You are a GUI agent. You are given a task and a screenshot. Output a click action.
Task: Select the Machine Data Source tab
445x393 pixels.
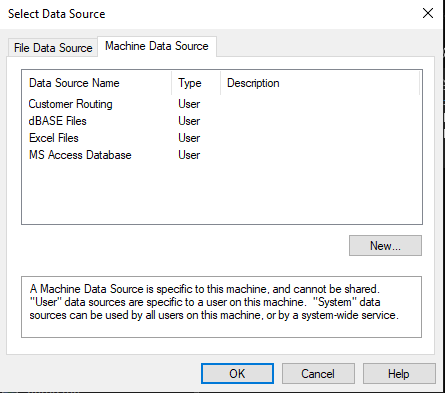pyautogui.click(x=157, y=46)
